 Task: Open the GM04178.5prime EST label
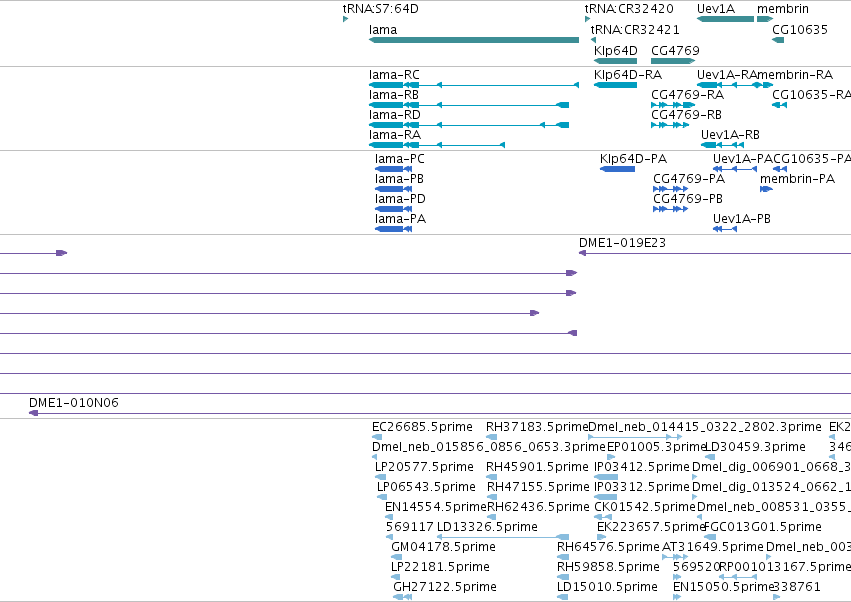(443, 548)
